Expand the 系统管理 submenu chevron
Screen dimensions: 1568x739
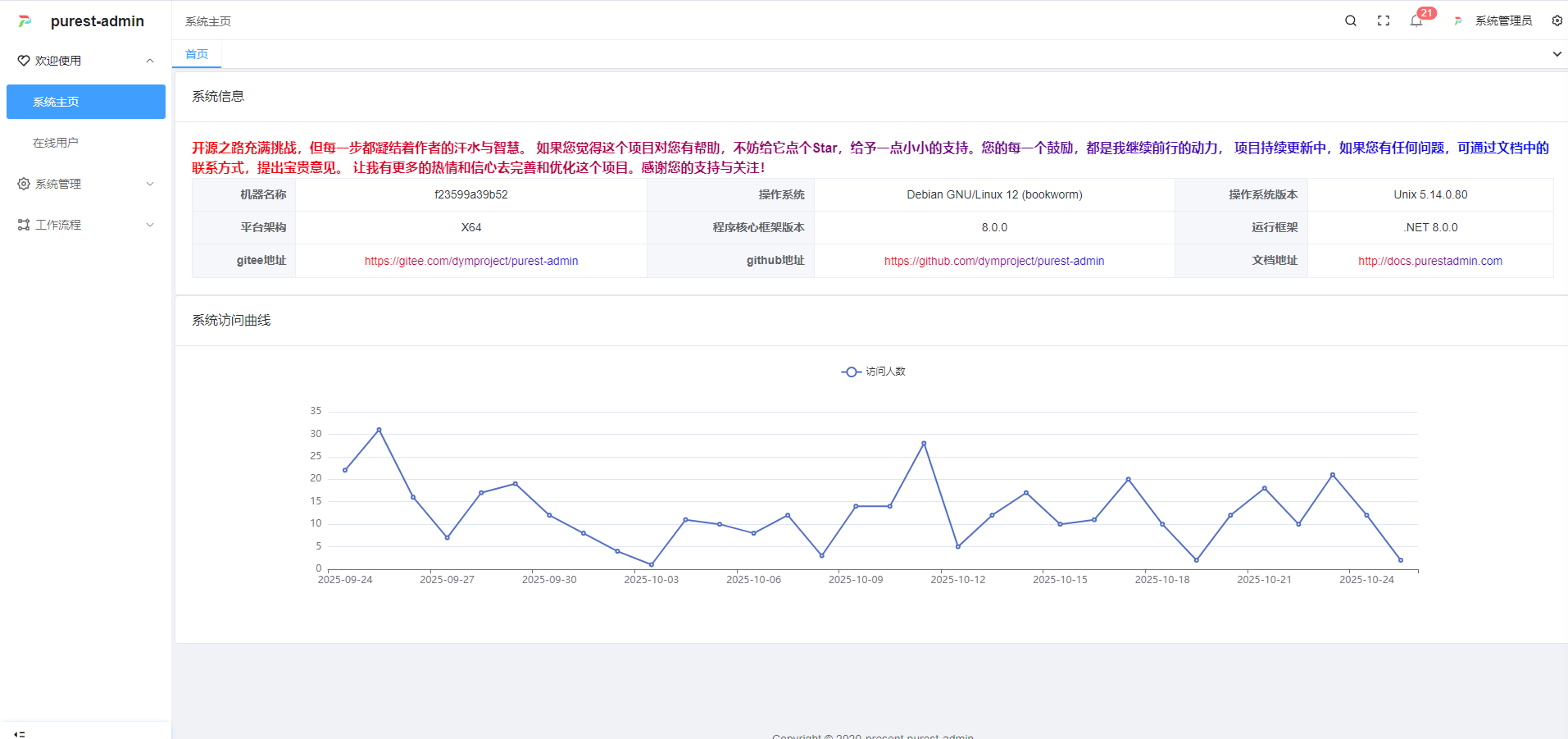coord(150,184)
